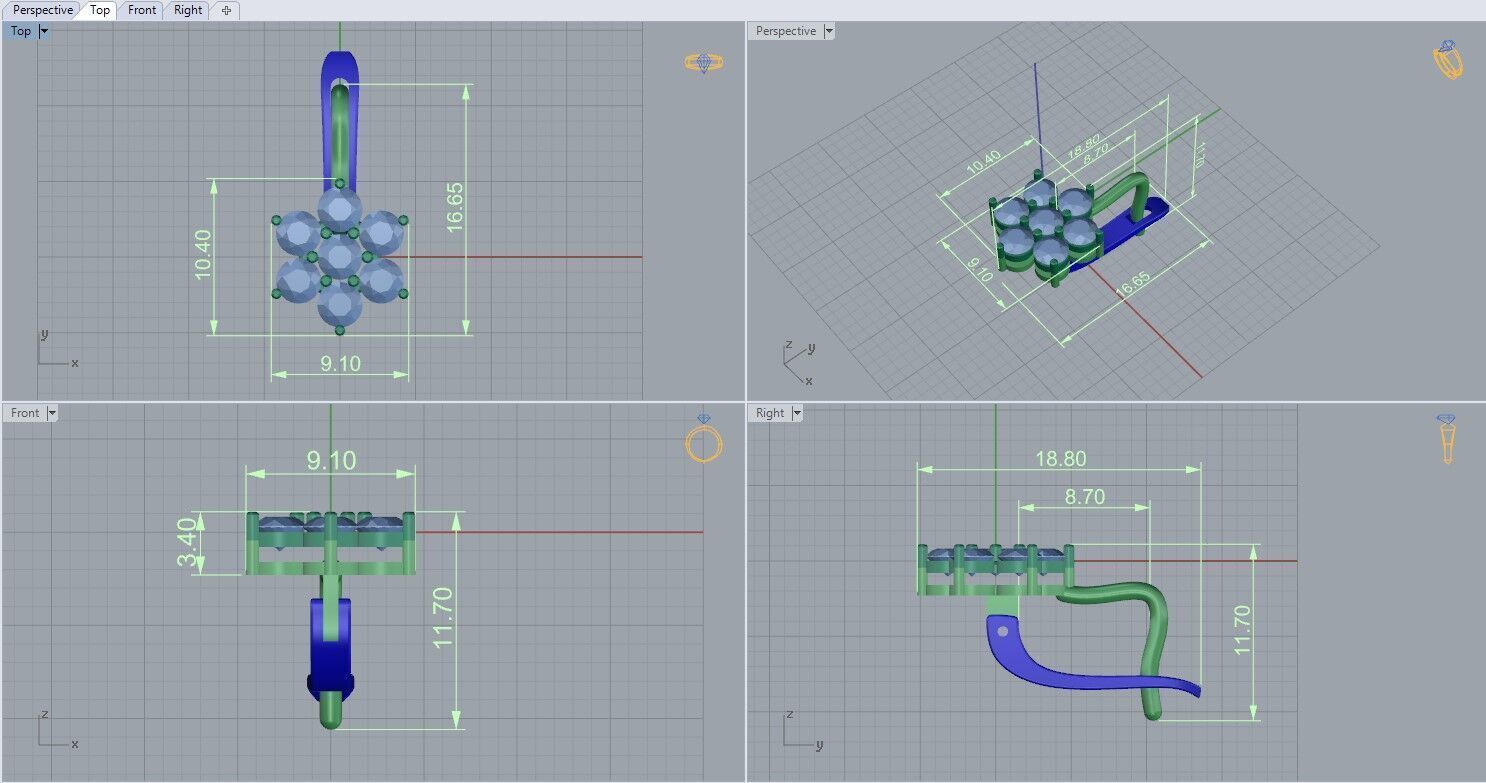The image size is (1486, 783).
Task: Click the orange ring icon in Top viewport
Action: tap(704, 62)
